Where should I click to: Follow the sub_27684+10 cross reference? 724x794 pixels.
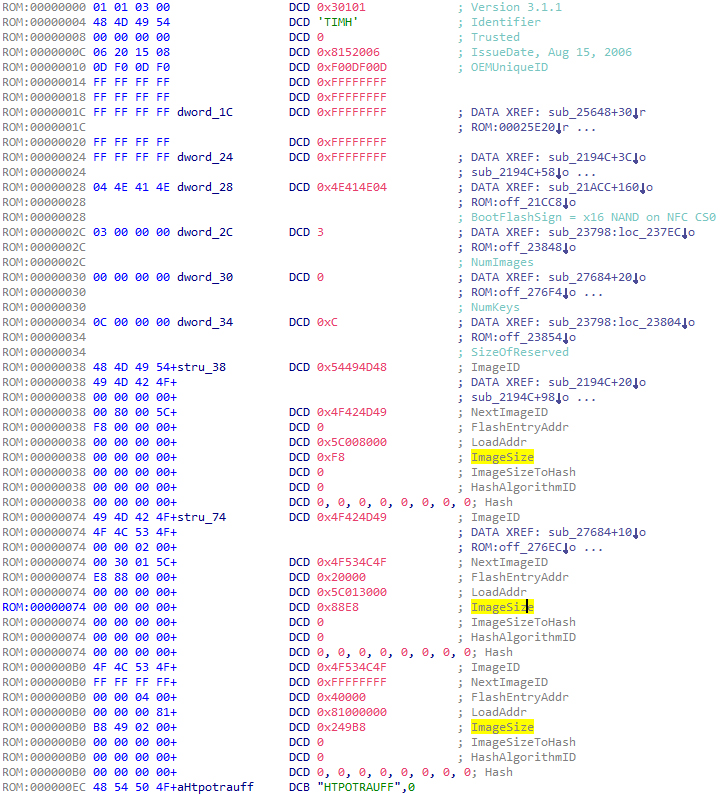[590, 532]
